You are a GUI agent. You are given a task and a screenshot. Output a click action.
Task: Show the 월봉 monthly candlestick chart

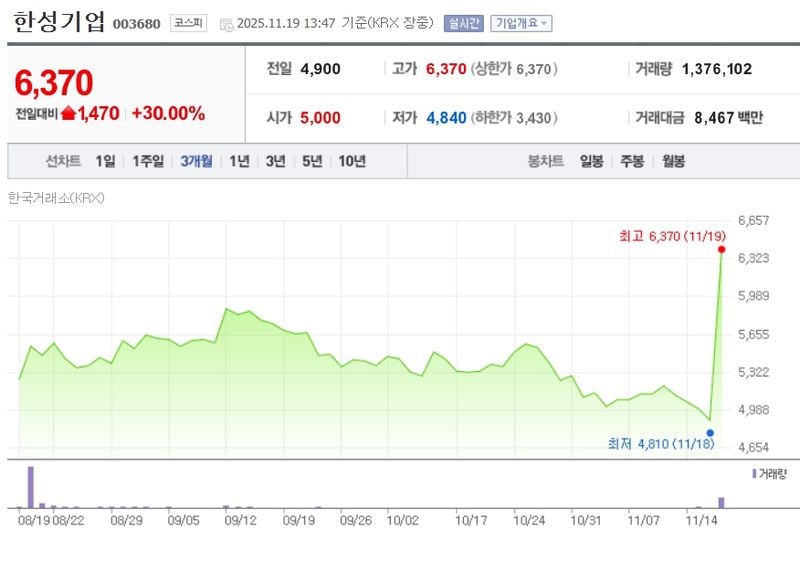tap(673, 161)
